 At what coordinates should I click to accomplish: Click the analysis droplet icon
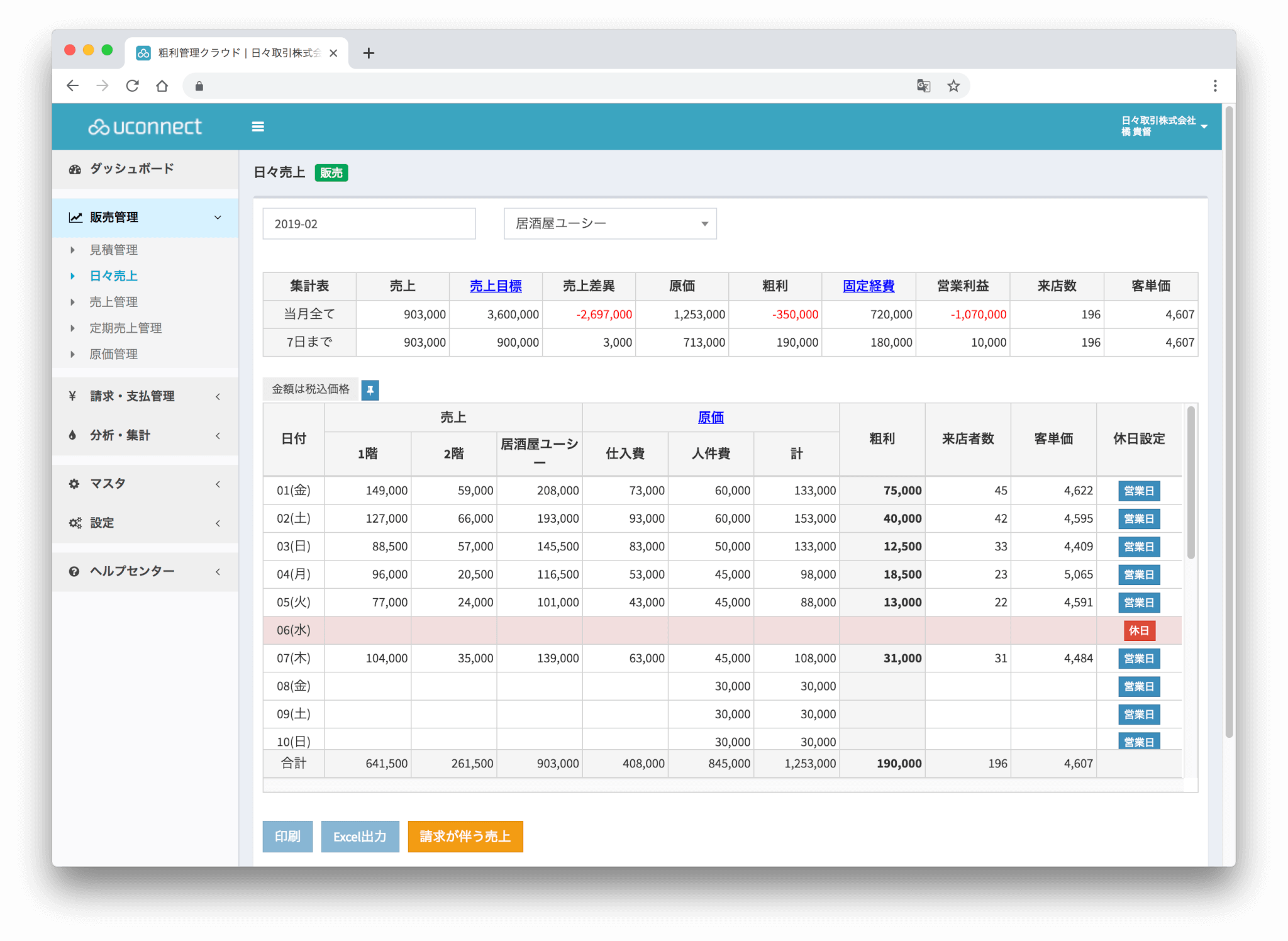(72, 435)
